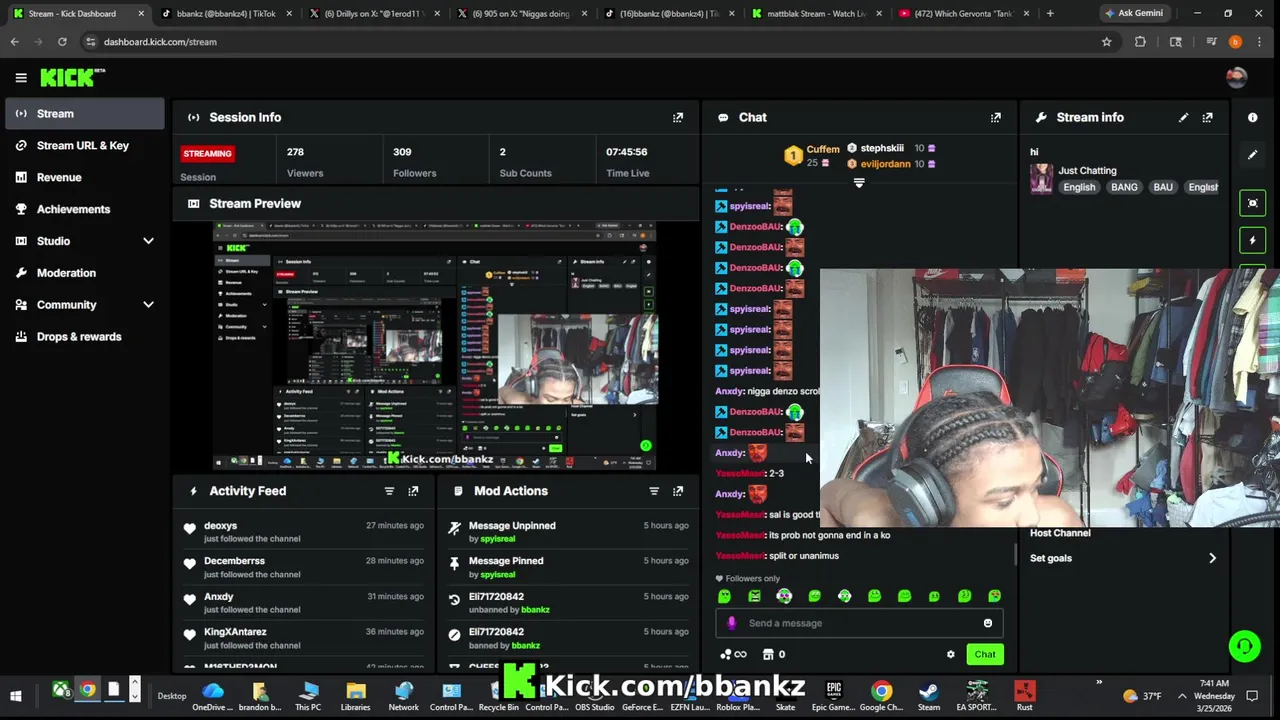Open Drops & rewards page
This screenshot has height=720, width=1280.
(x=84, y=337)
